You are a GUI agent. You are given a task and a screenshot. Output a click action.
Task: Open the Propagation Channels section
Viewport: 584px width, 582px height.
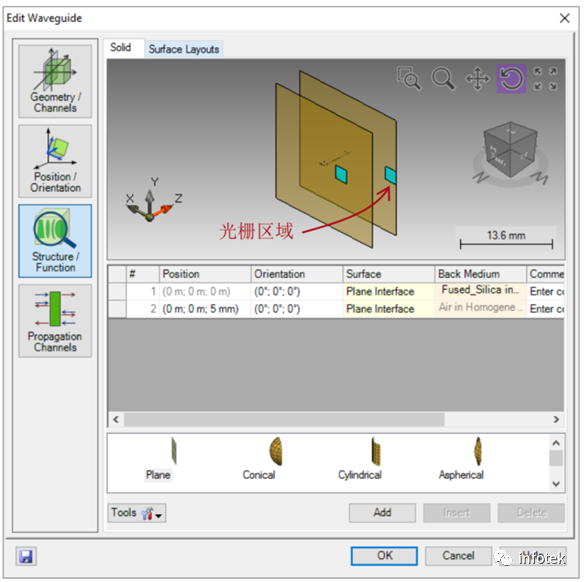pos(55,321)
